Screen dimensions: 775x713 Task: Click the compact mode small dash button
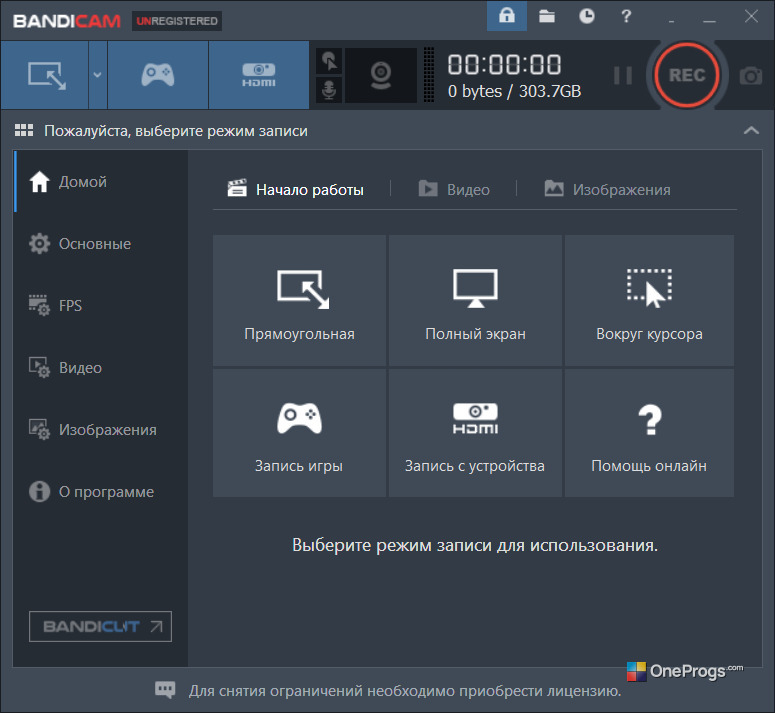[671, 21]
